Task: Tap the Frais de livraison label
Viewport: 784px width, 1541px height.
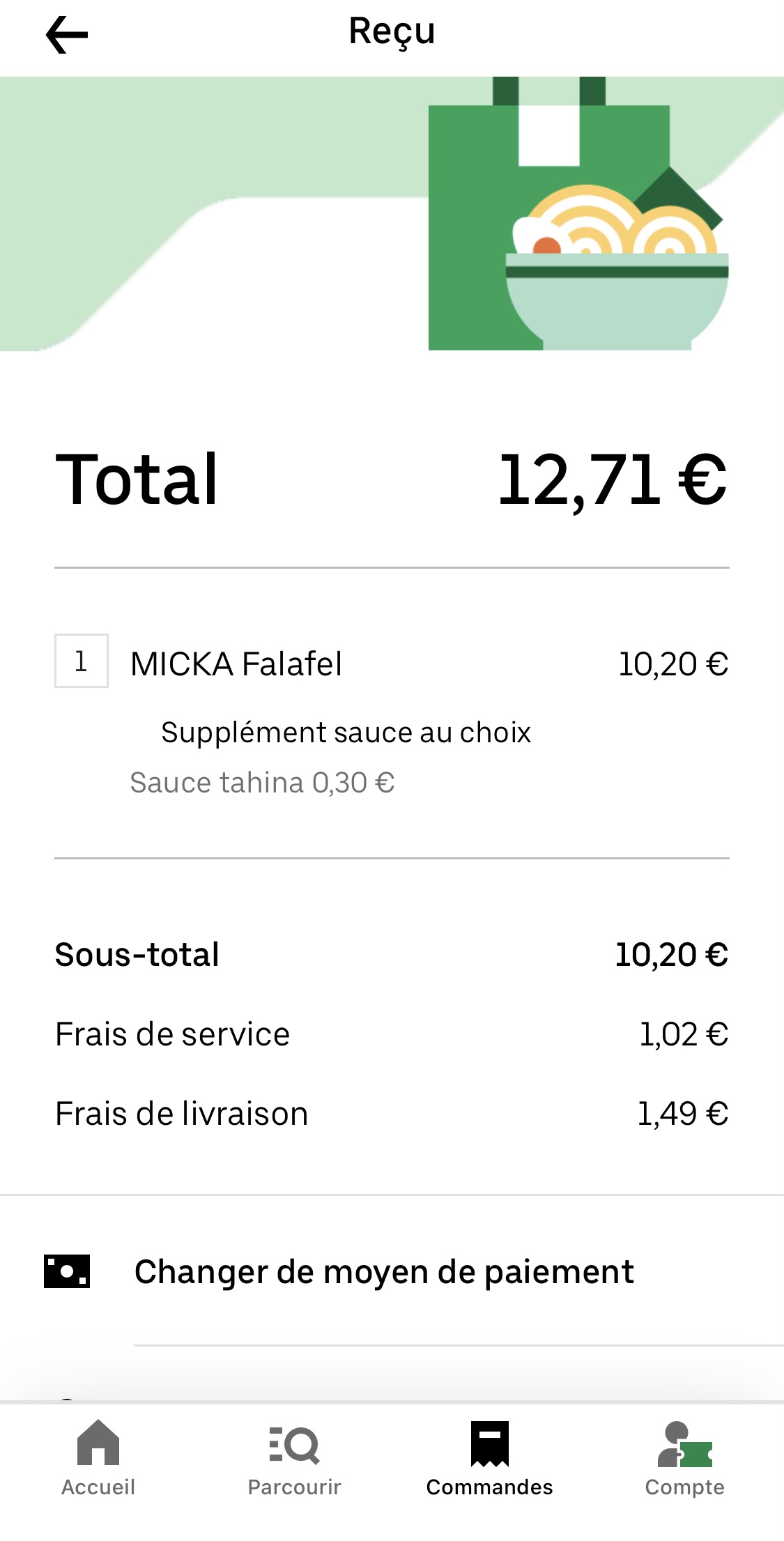Action: point(182,1114)
